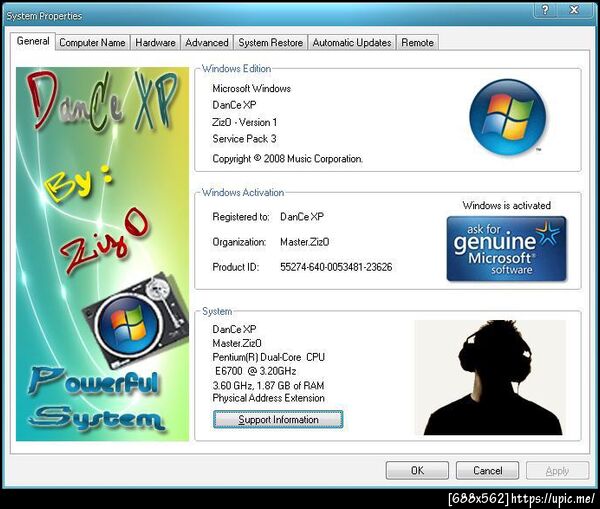The height and width of the screenshot is (509, 600).
Task: Open the Computer Name tab
Action: click(92, 42)
